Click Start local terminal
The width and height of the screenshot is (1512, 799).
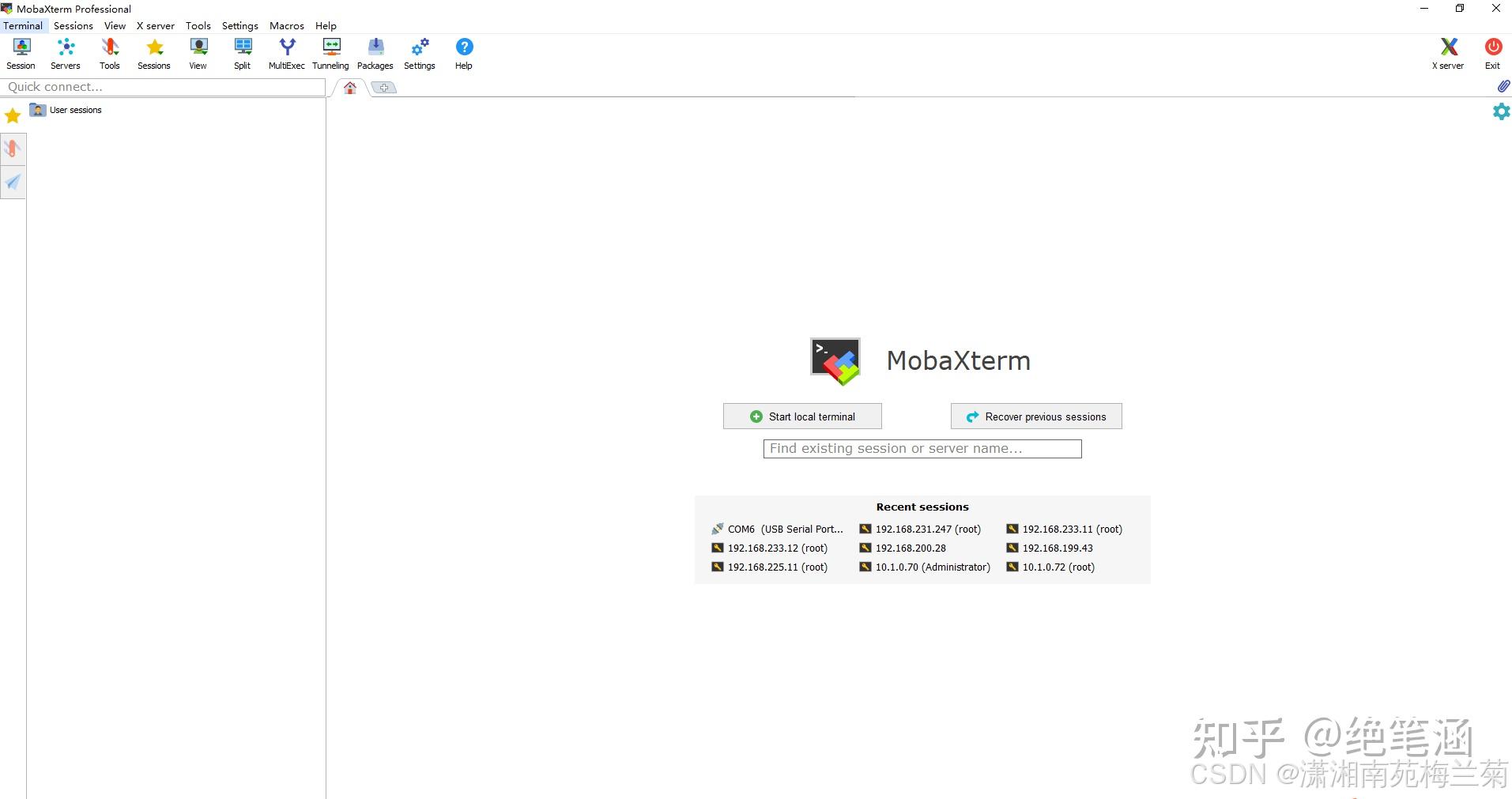point(801,416)
